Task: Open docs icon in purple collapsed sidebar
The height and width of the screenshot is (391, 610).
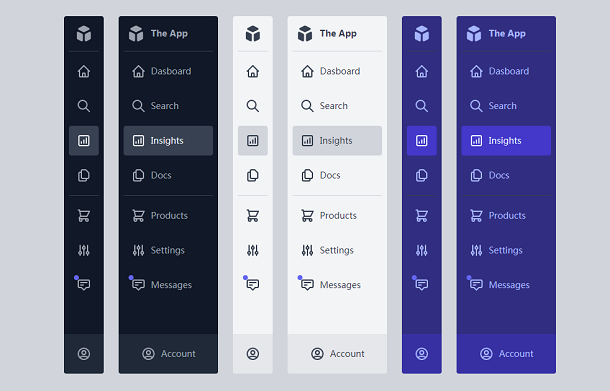Action: pyautogui.click(x=422, y=175)
